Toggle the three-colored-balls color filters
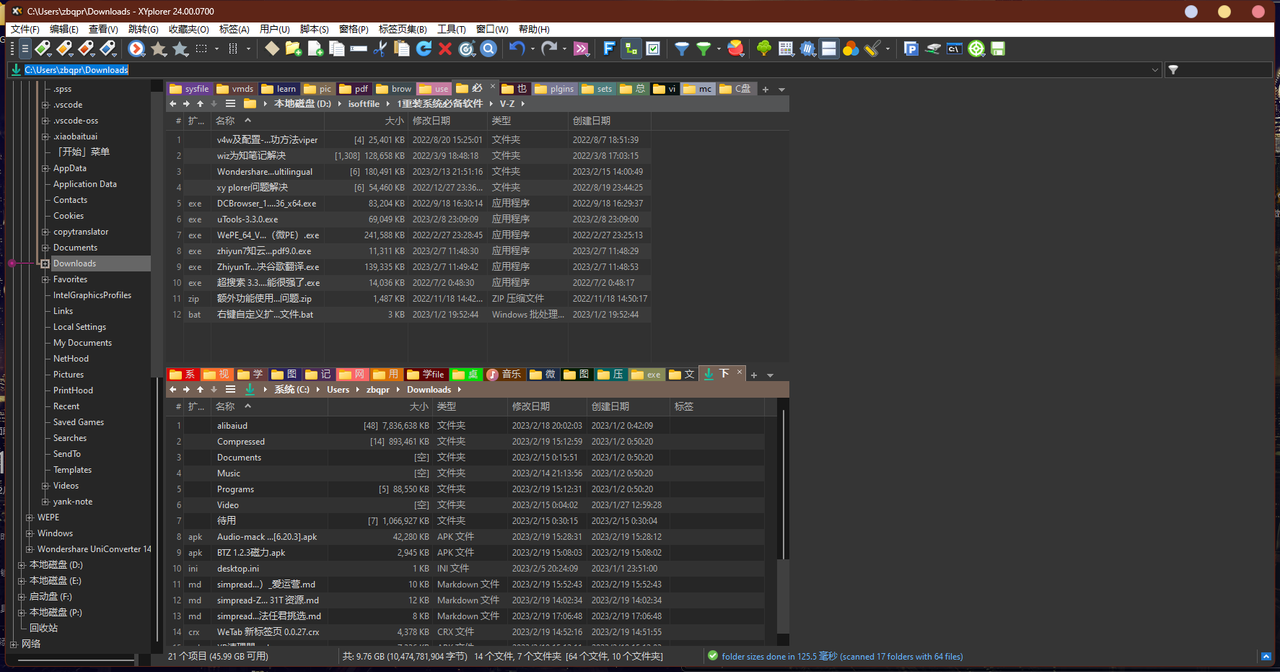Viewport: 1280px width, 672px height. click(x=851, y=48)
